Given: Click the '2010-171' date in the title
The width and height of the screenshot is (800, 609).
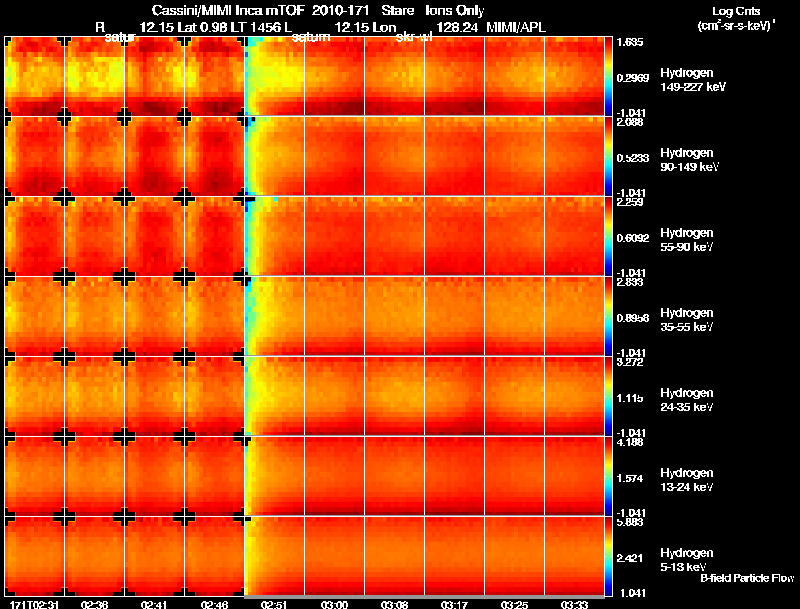Looking at the screenshot, I should pos(340,11).
